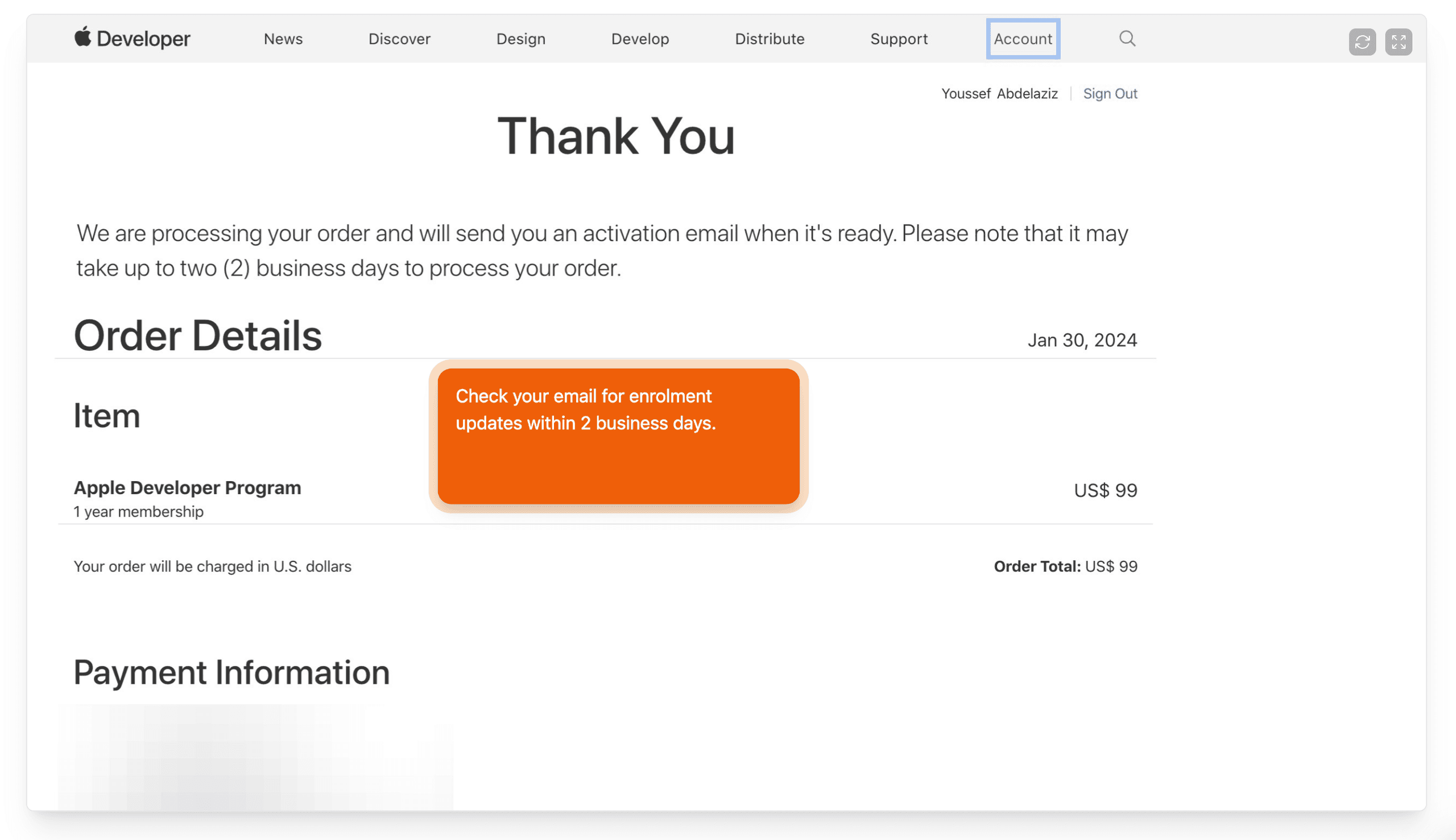Open the search magnifier icon
This screenshot has width=1456, height=840.
pyautogui.click(x=1127, y=39)
